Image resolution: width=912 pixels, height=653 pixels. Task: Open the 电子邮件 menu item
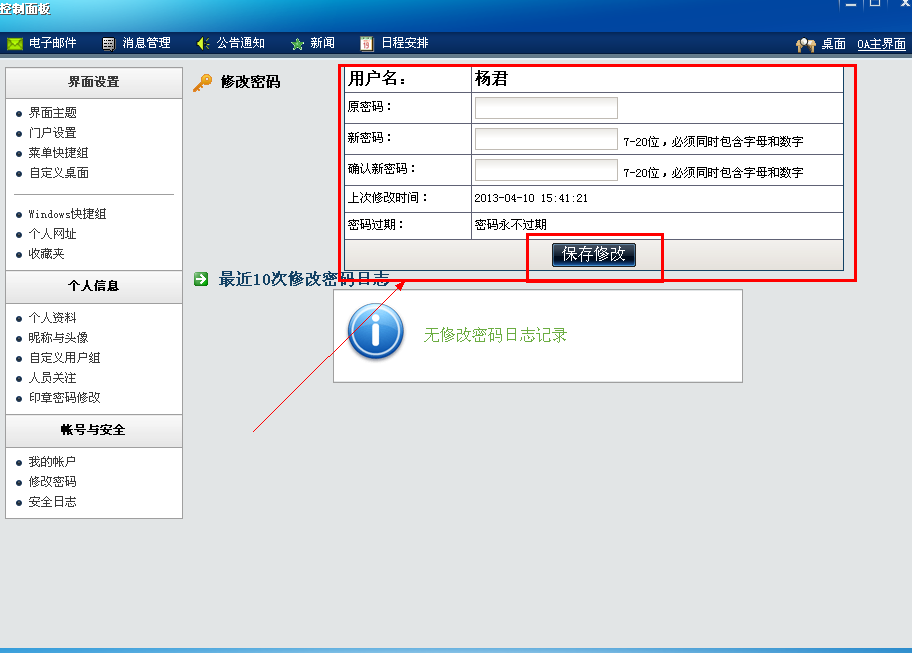[x=53, y=44]
